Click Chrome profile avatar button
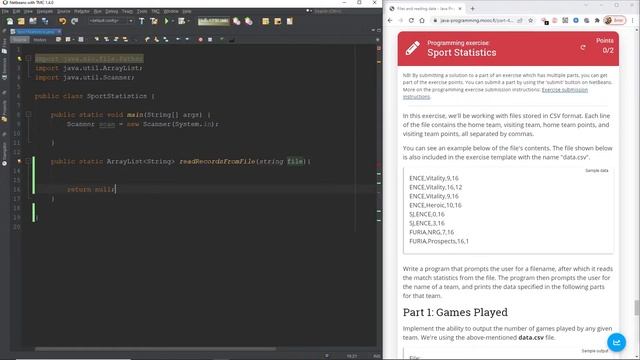 pyautogui.click(x=615, y=20)
